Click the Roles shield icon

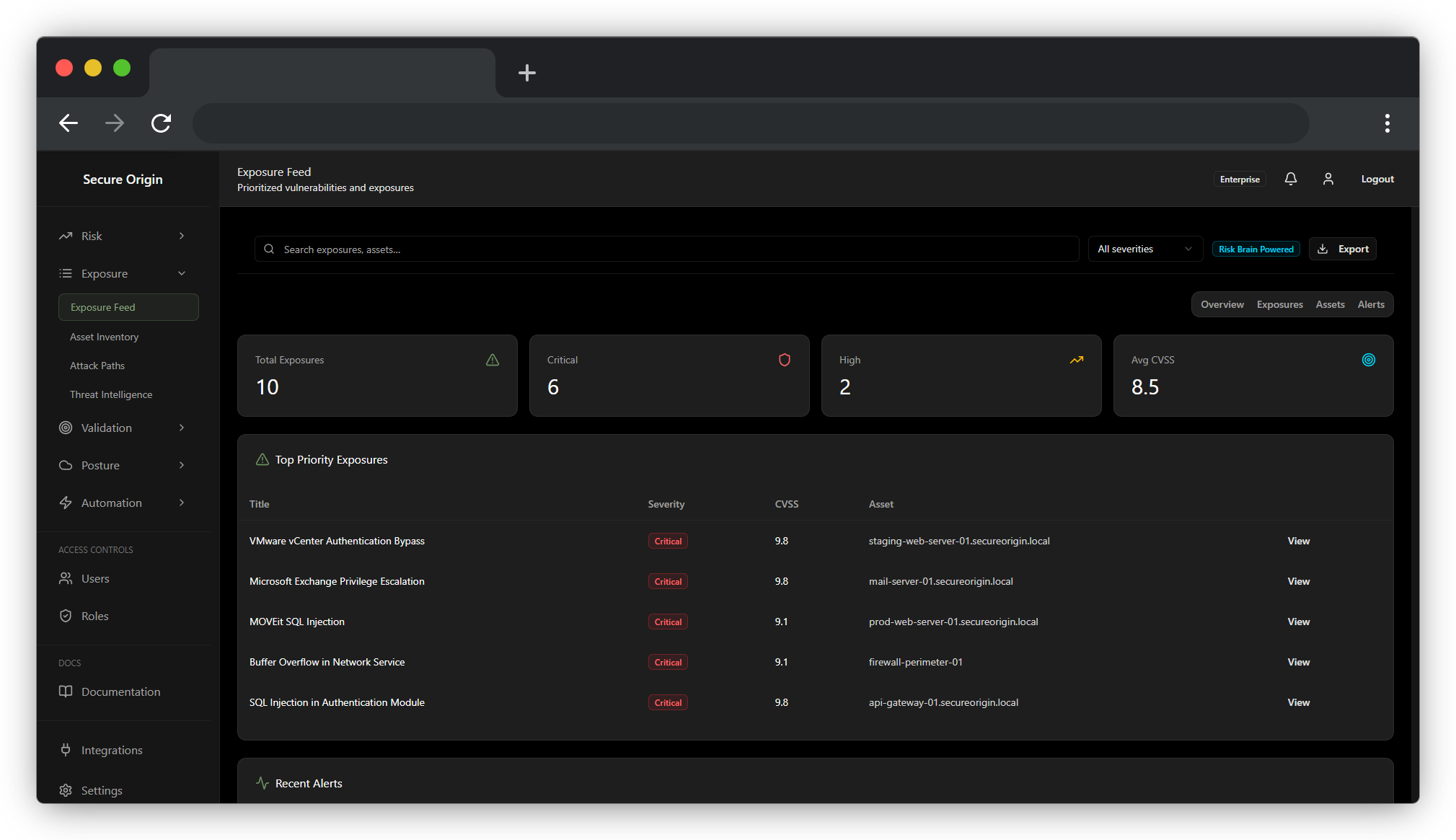tap(66, 616)
